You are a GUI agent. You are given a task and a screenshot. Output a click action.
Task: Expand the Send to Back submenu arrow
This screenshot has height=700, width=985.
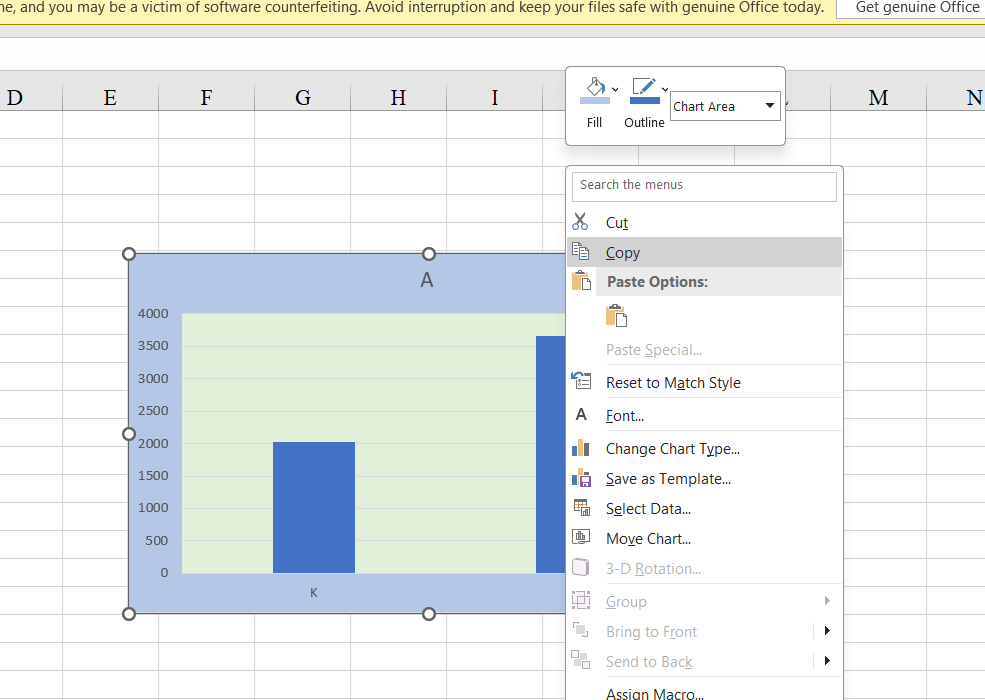pyautogui.click(x=827, y=660)
